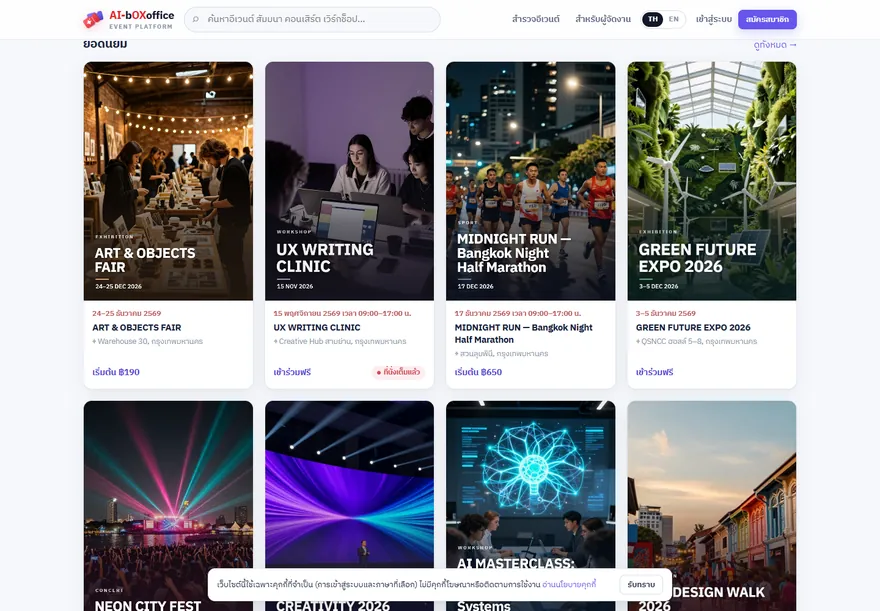Switch language to EN

[x=673, y=19]
